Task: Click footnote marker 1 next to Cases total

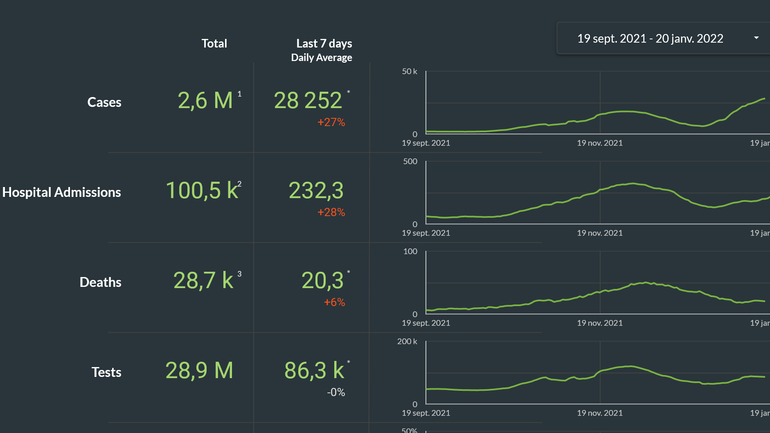Action: tap(239, 94)
